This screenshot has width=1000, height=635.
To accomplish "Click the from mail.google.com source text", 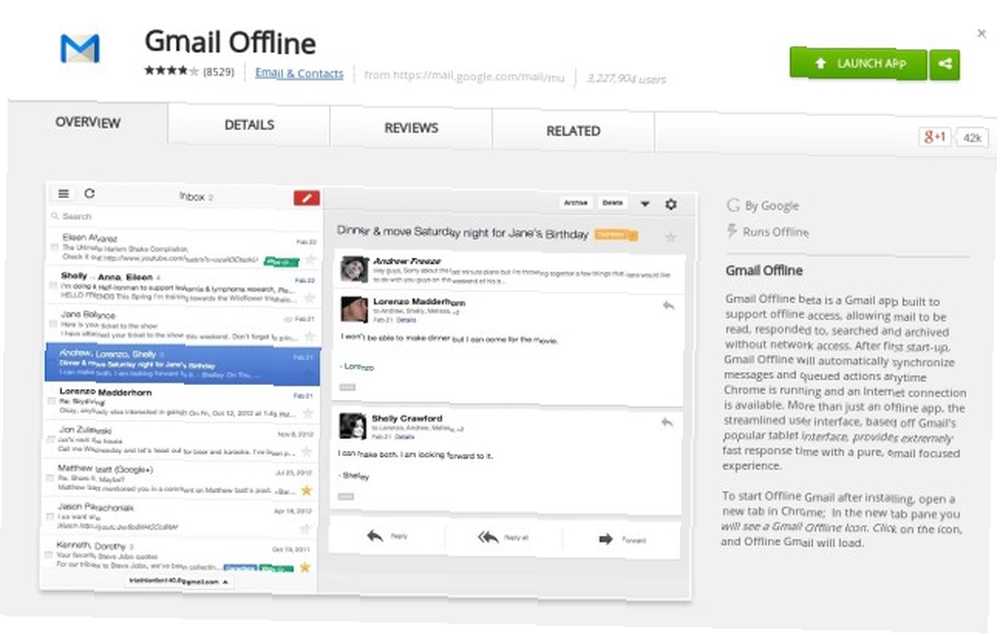I will click(x=464, y=76).
